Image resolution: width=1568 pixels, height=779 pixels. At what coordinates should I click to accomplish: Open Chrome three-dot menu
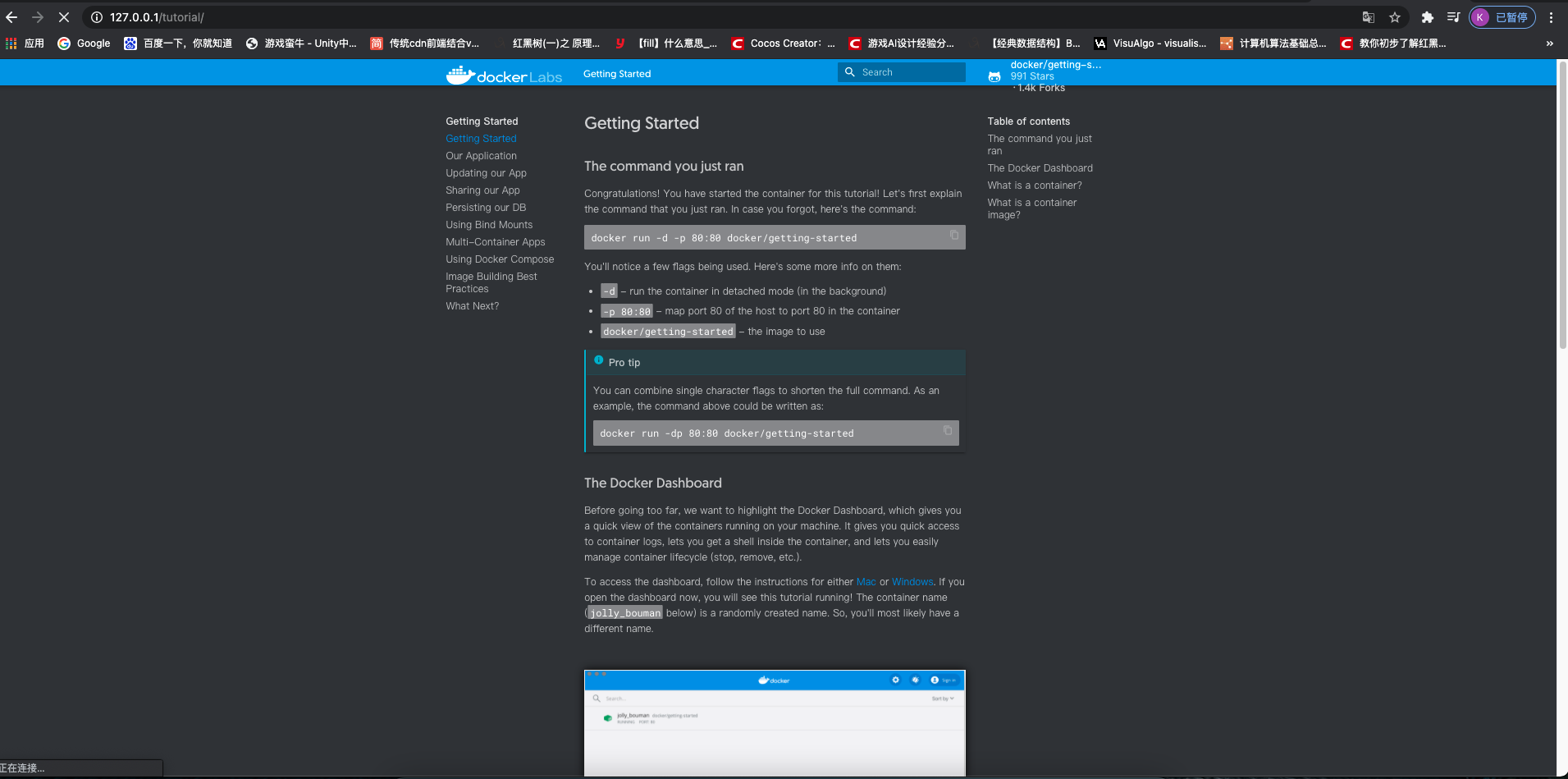click(x=1551, y=17)
